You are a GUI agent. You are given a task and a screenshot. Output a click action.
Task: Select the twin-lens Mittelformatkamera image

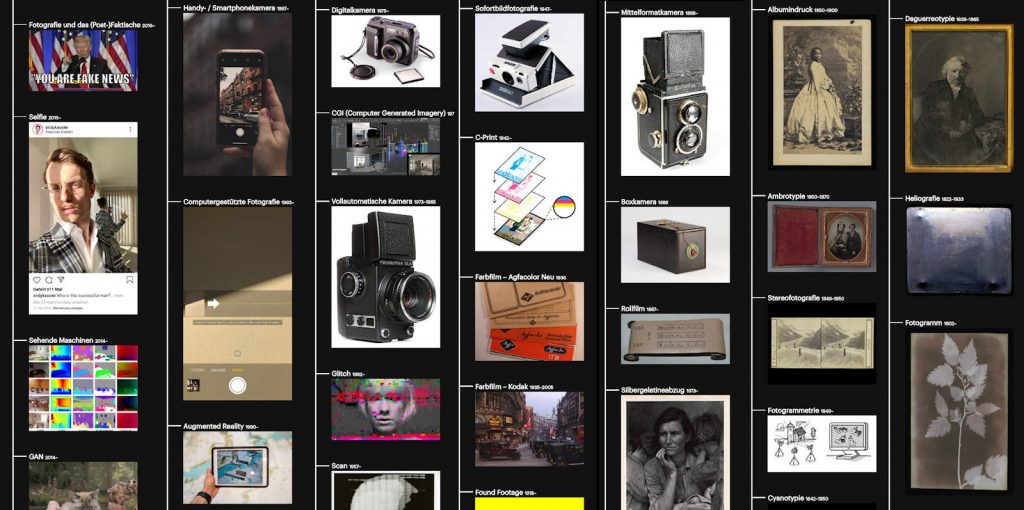point(675,97)
